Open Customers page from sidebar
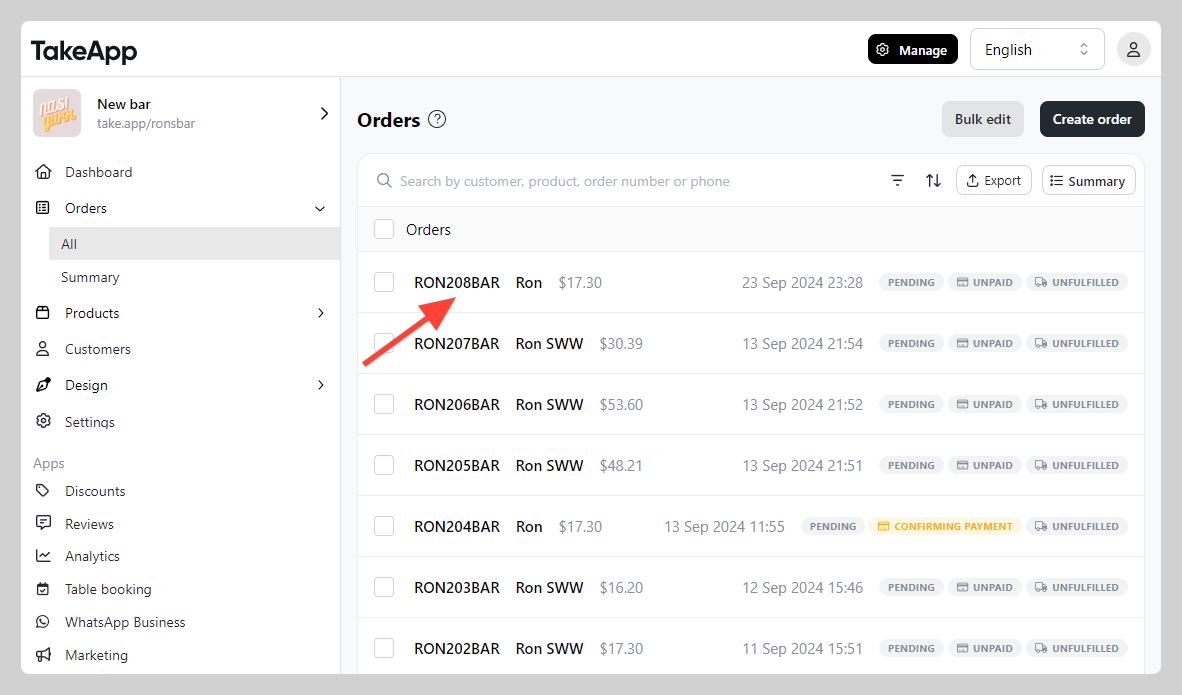 [98, 349]
